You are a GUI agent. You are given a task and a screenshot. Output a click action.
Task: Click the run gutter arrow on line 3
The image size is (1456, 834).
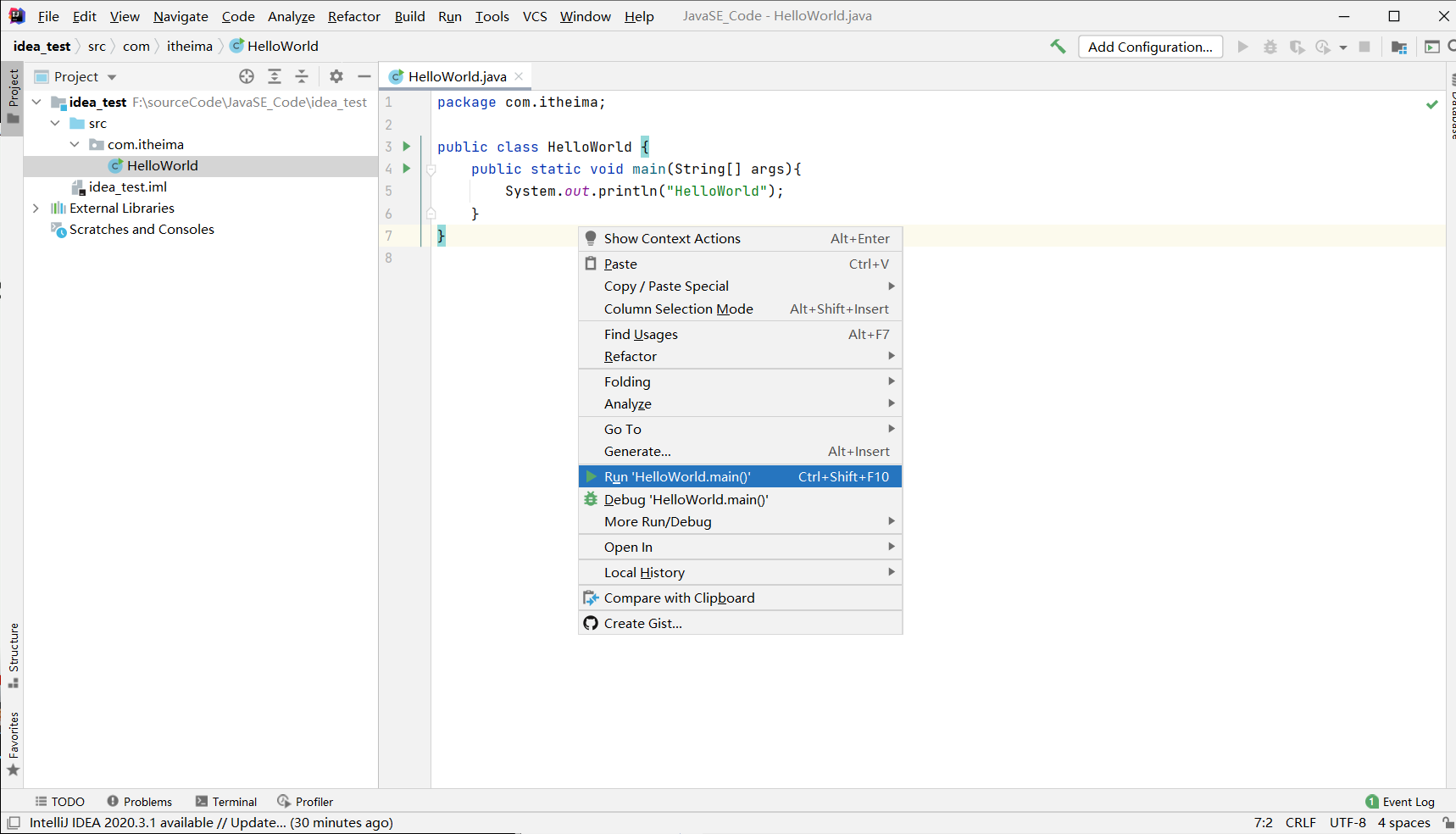pos(407,147)
